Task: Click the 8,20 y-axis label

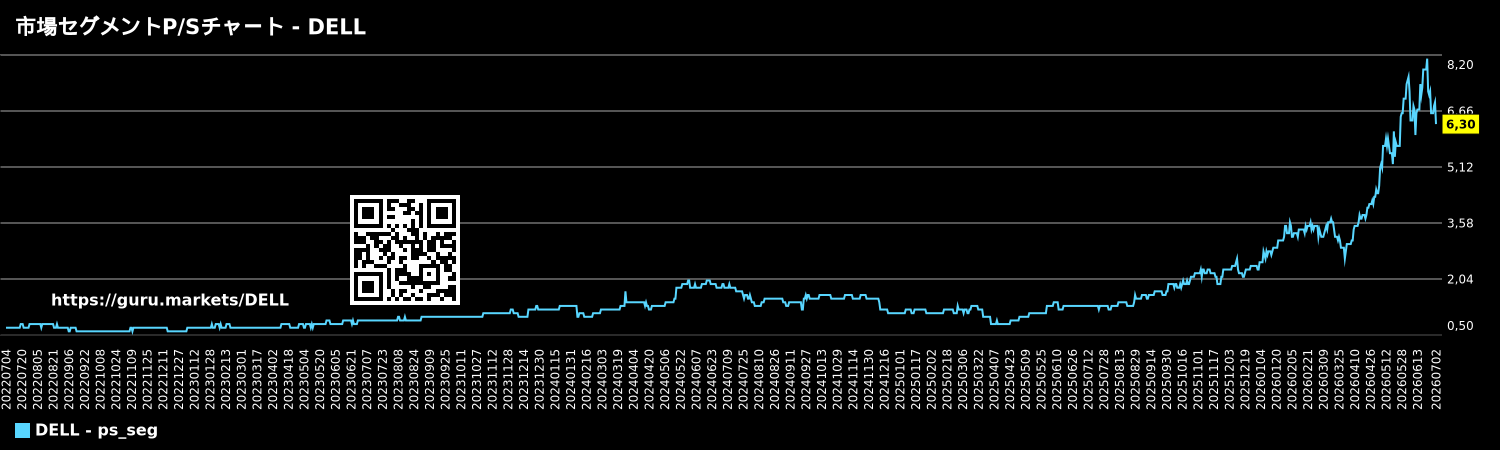Action: point(1460,65)
